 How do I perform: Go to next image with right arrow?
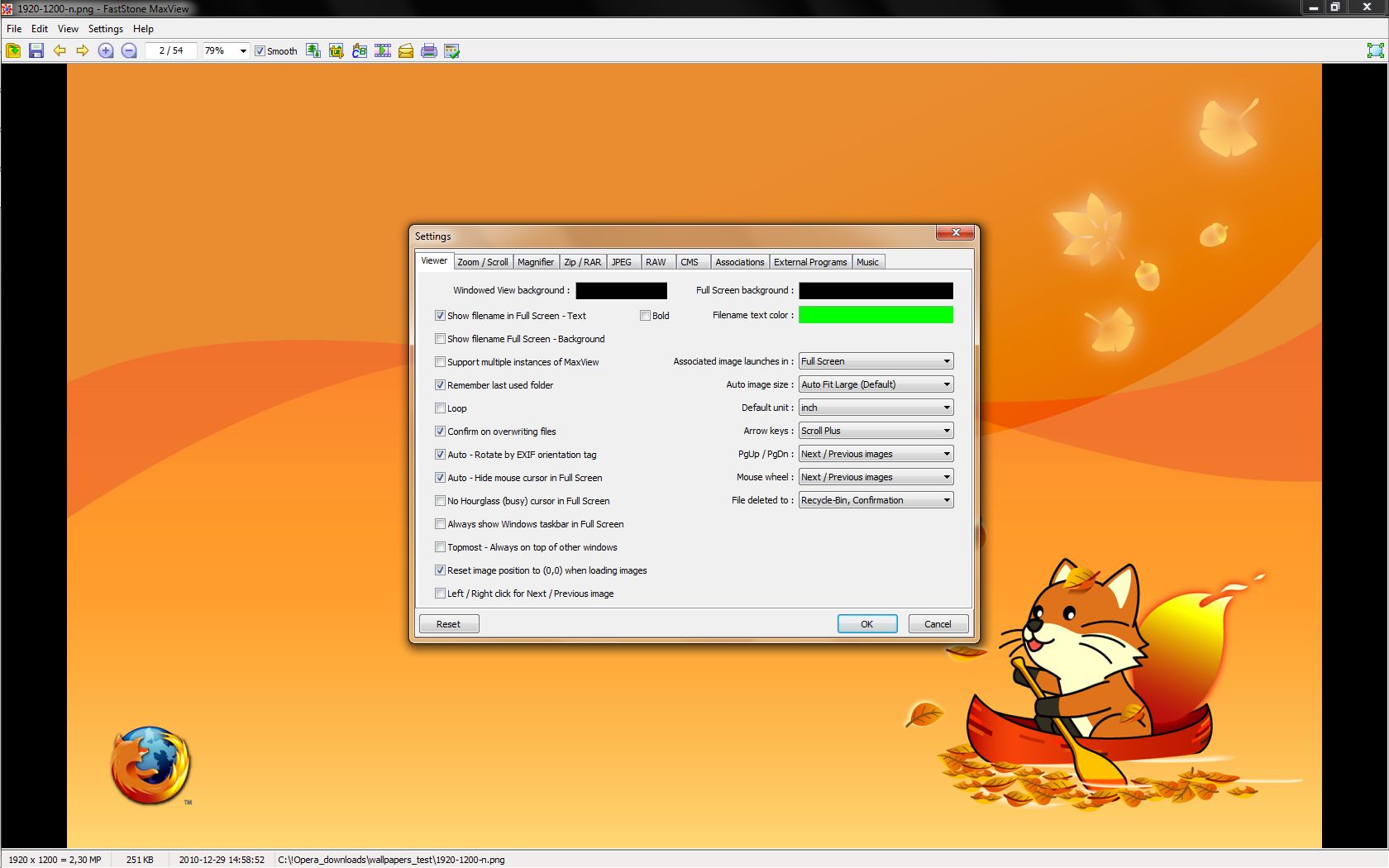click(83, 50)
